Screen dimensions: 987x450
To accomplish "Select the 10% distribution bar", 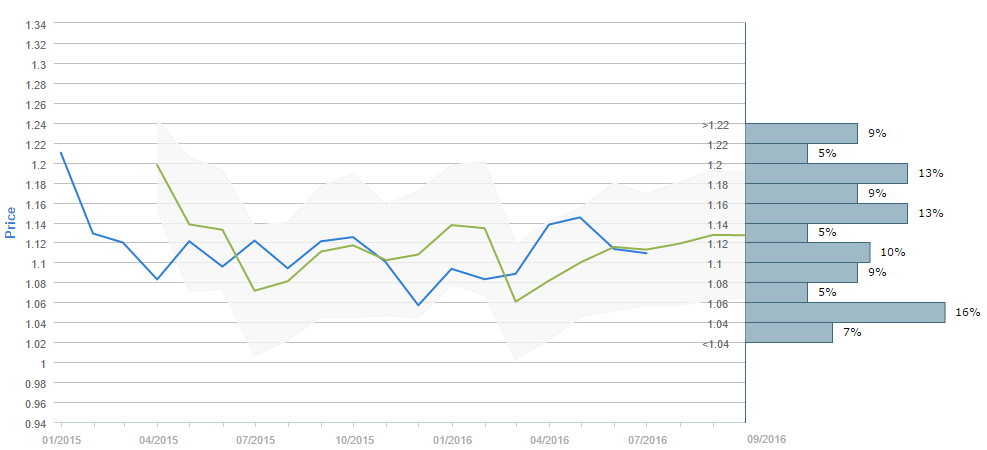I will tap(807, 253).
